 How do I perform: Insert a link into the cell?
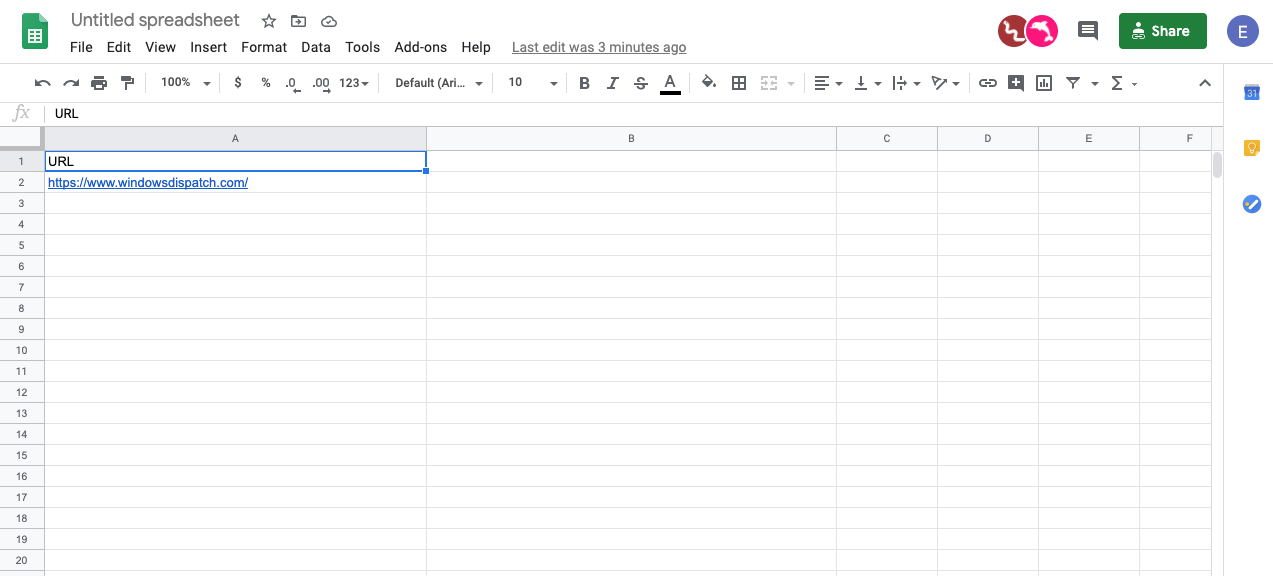tap(988, 83)
